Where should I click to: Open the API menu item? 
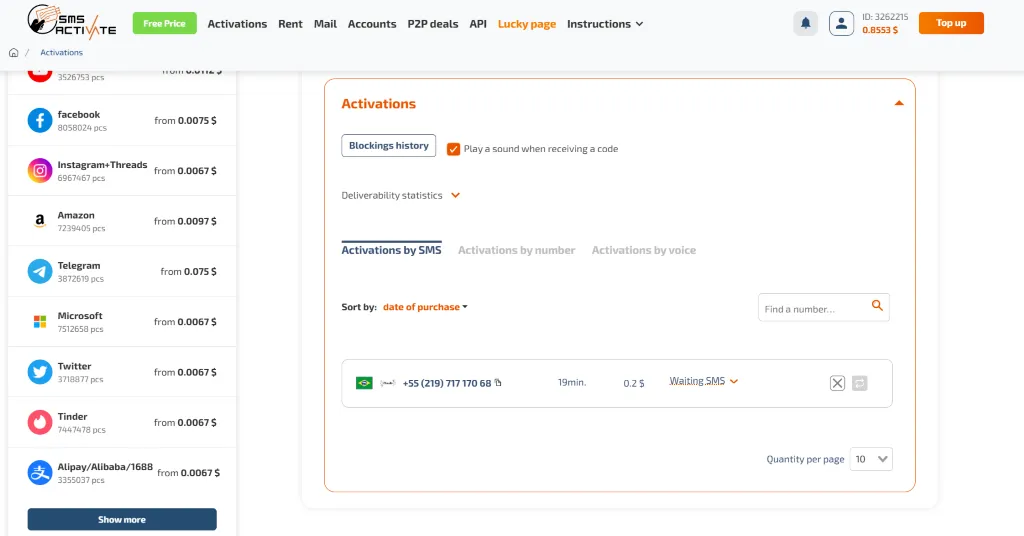[478, 24]
